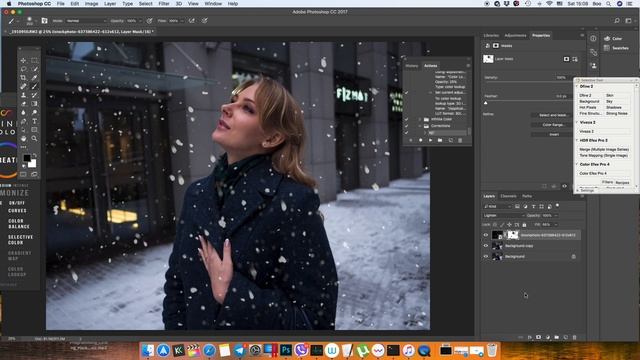Viewport: 640px width, 360px height.
Task: Select the Eraser tool
Action: (23, 104)
